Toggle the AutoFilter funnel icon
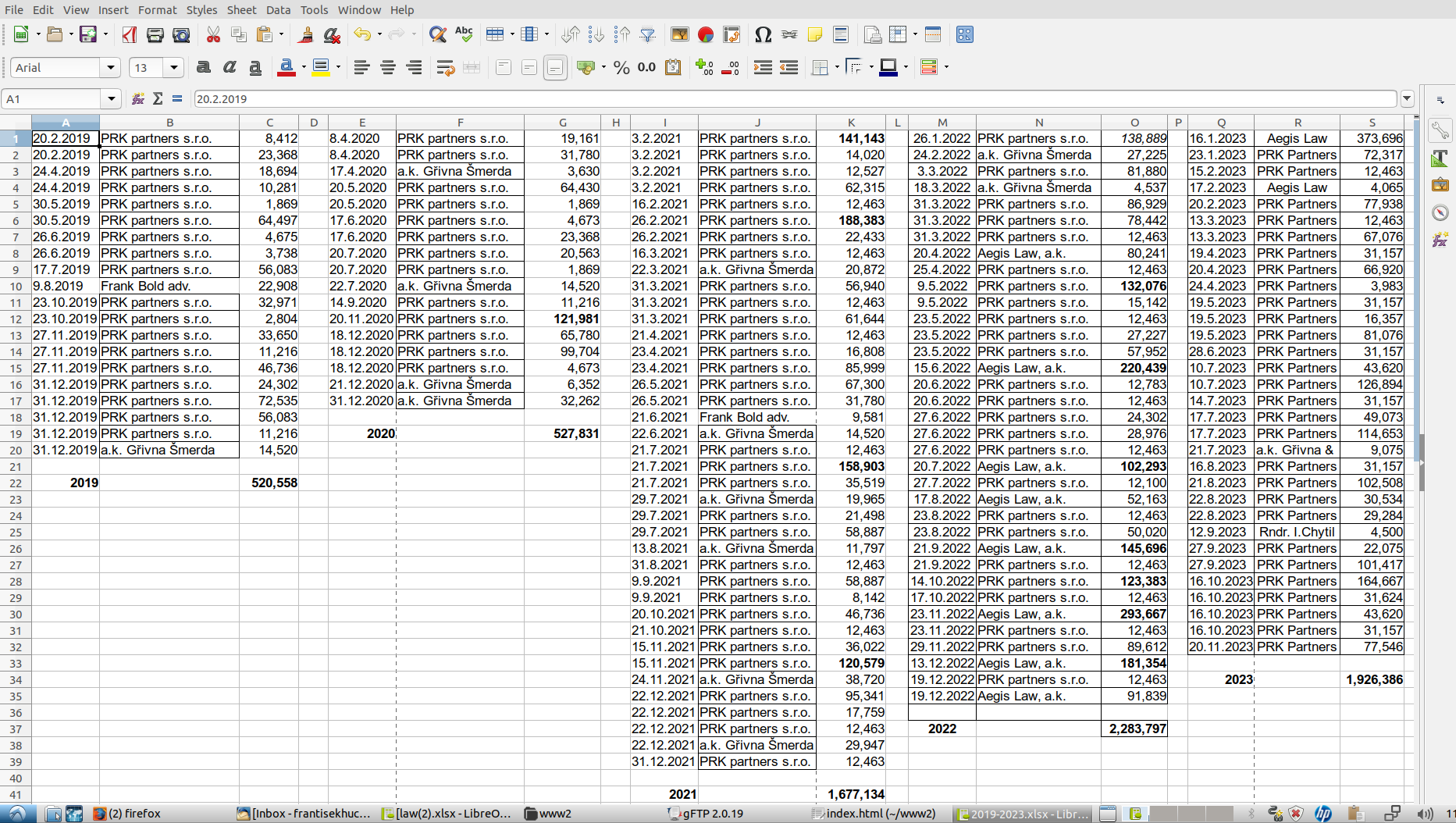 [x=648, y=34]
